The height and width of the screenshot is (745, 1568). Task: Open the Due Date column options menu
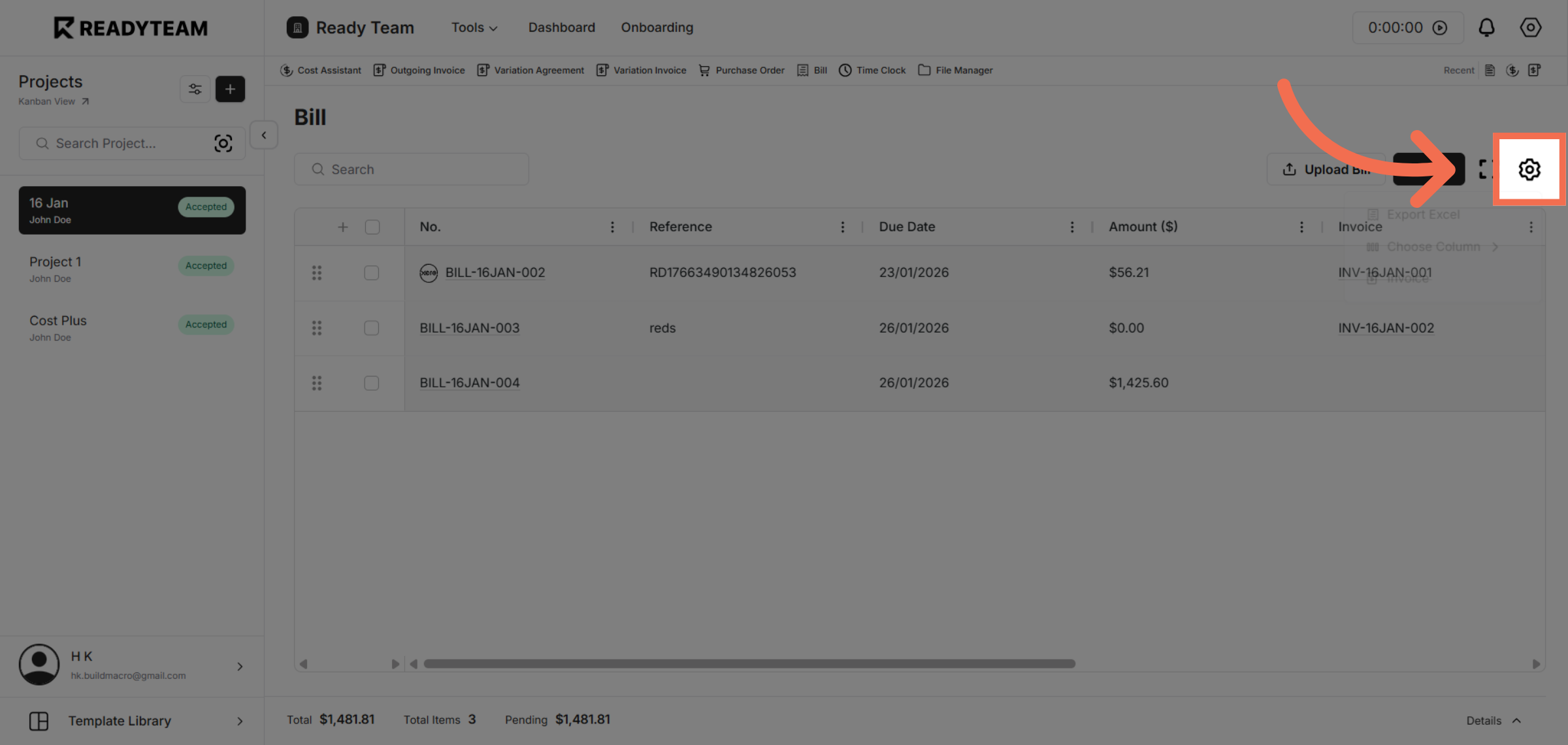coord(1072,227)
